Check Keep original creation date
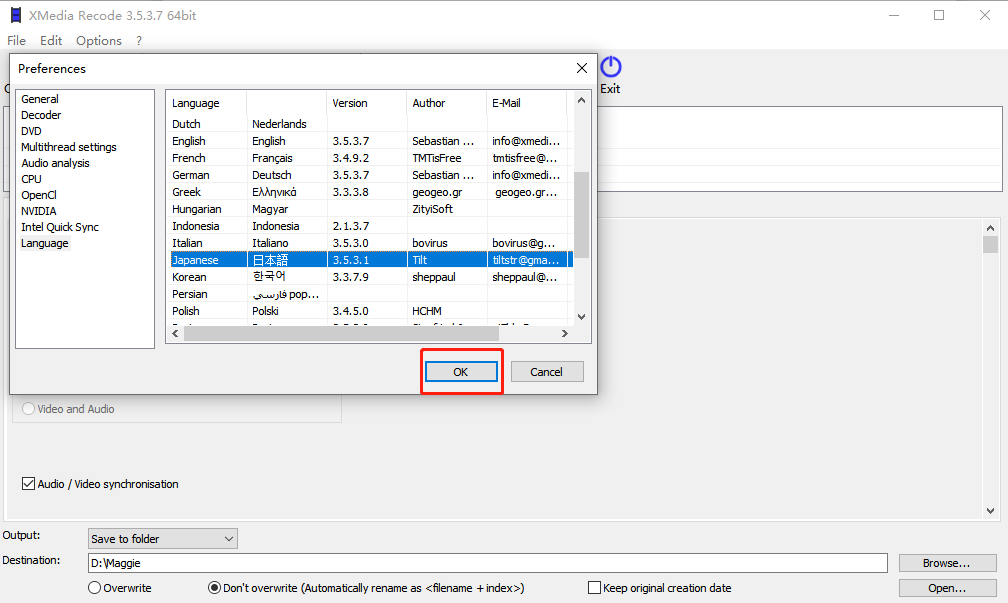Viewport: 1008px width, 603px height. (x=595, y=588)
